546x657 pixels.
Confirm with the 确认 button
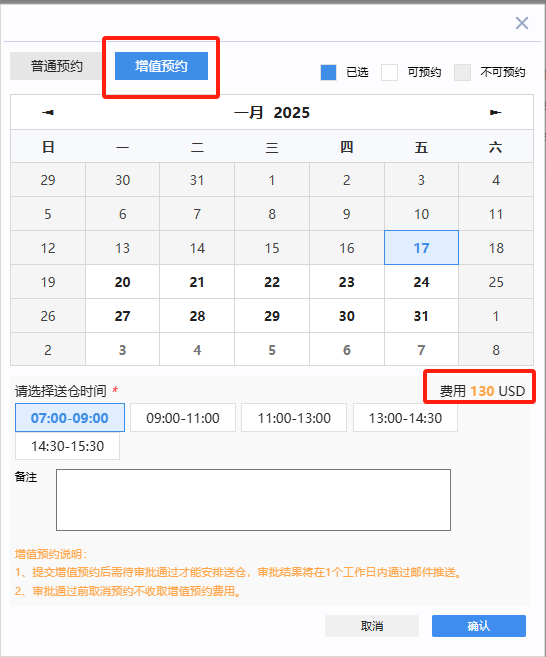479,626
